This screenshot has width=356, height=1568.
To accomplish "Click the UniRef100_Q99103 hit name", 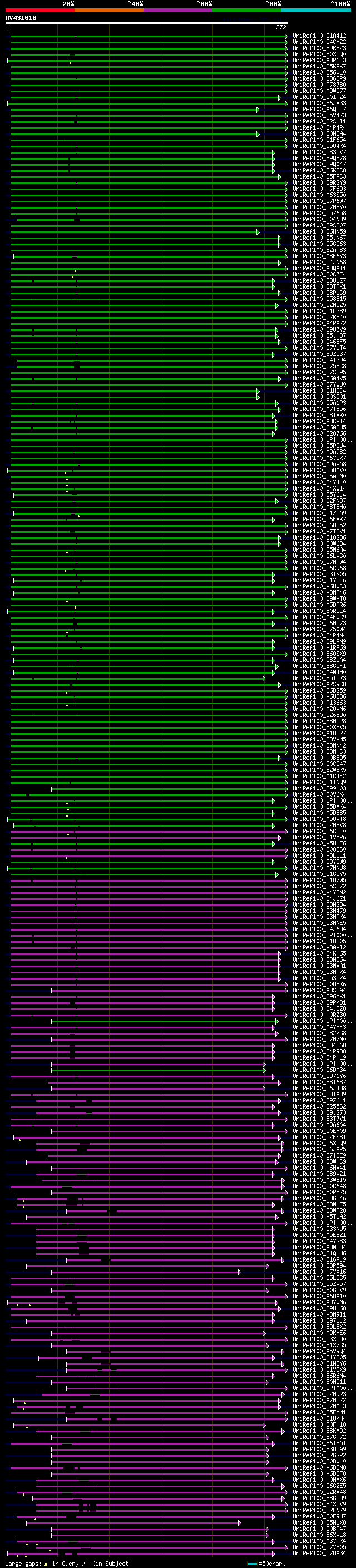I will pyautogui.click(x=319, y=788).
